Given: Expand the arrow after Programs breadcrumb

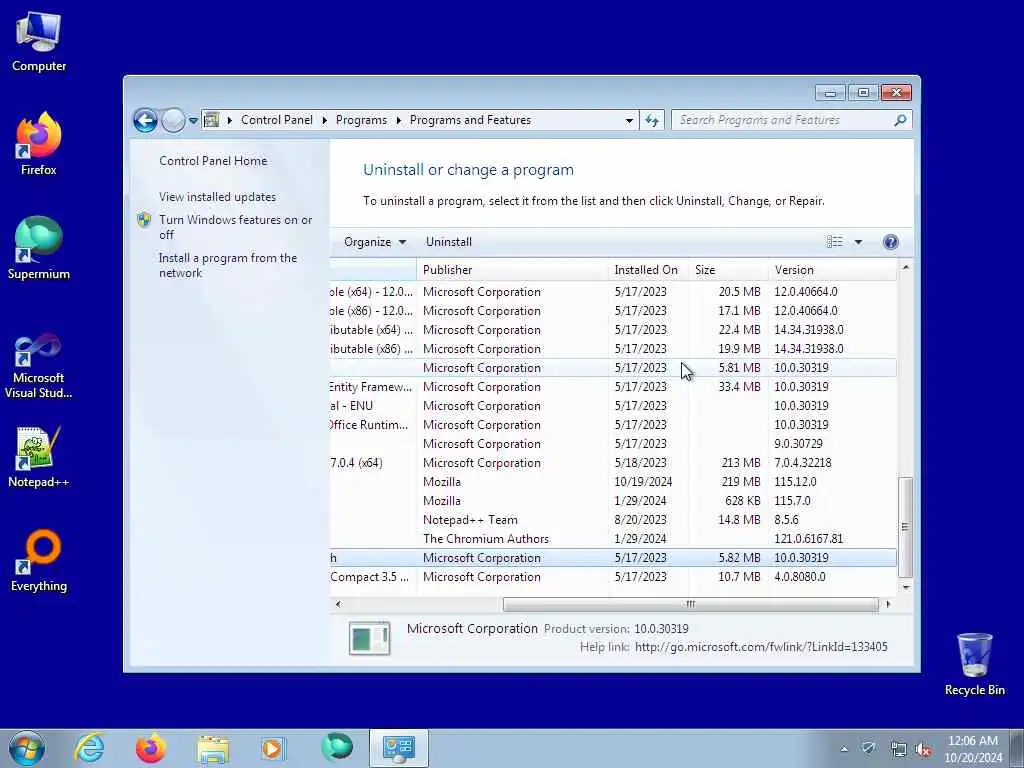Looking at the screenshot, I should 398,120.
